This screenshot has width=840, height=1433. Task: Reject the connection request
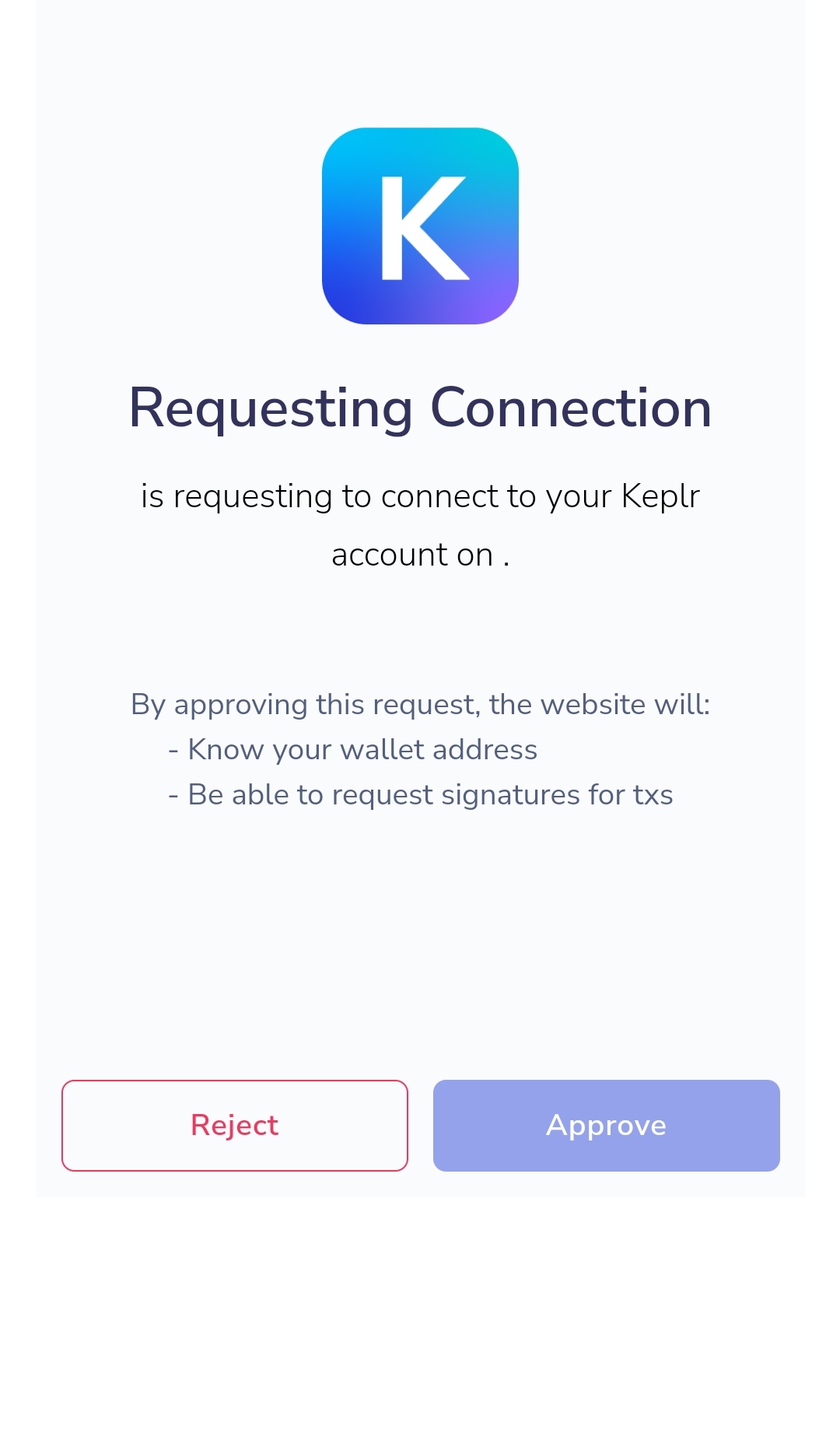(235, 1125)
